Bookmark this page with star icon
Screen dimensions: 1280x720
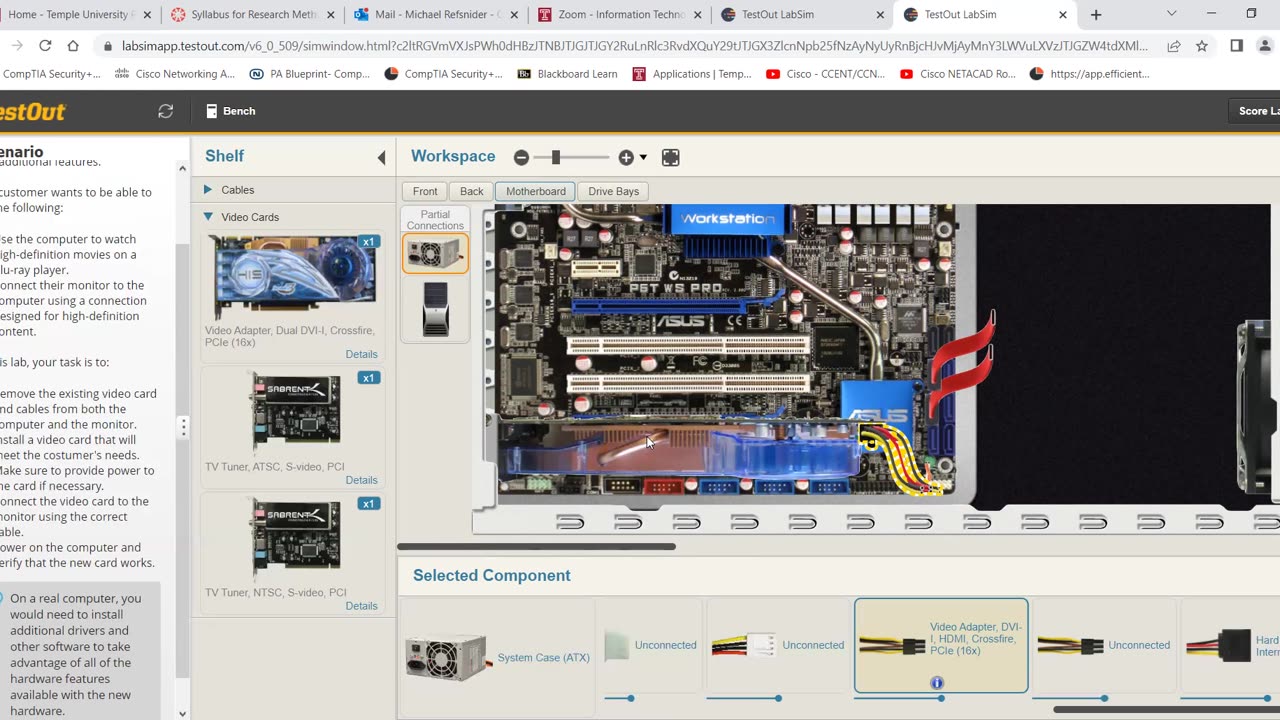1202,46
